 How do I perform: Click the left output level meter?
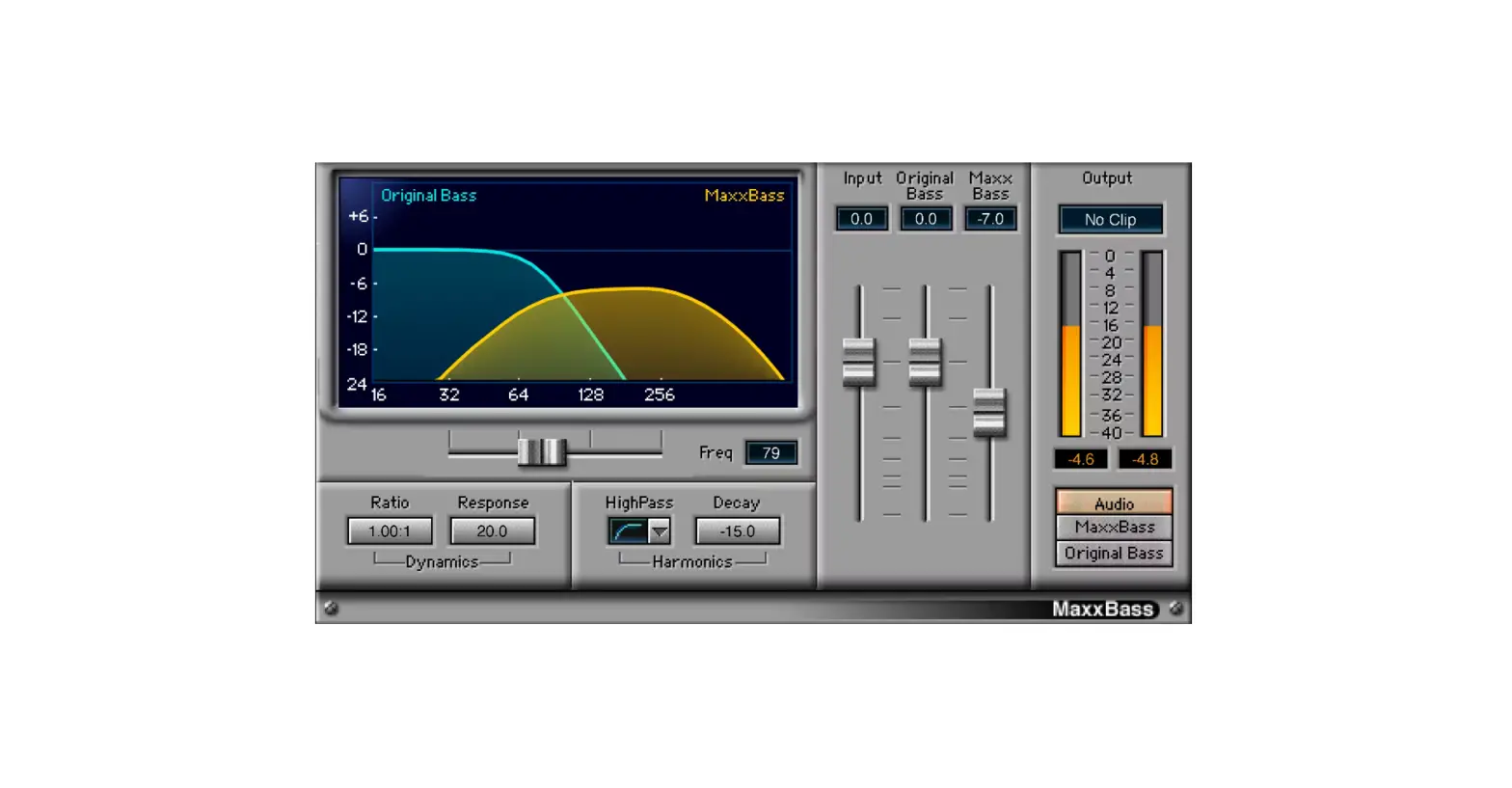[x=1070, y=343]
